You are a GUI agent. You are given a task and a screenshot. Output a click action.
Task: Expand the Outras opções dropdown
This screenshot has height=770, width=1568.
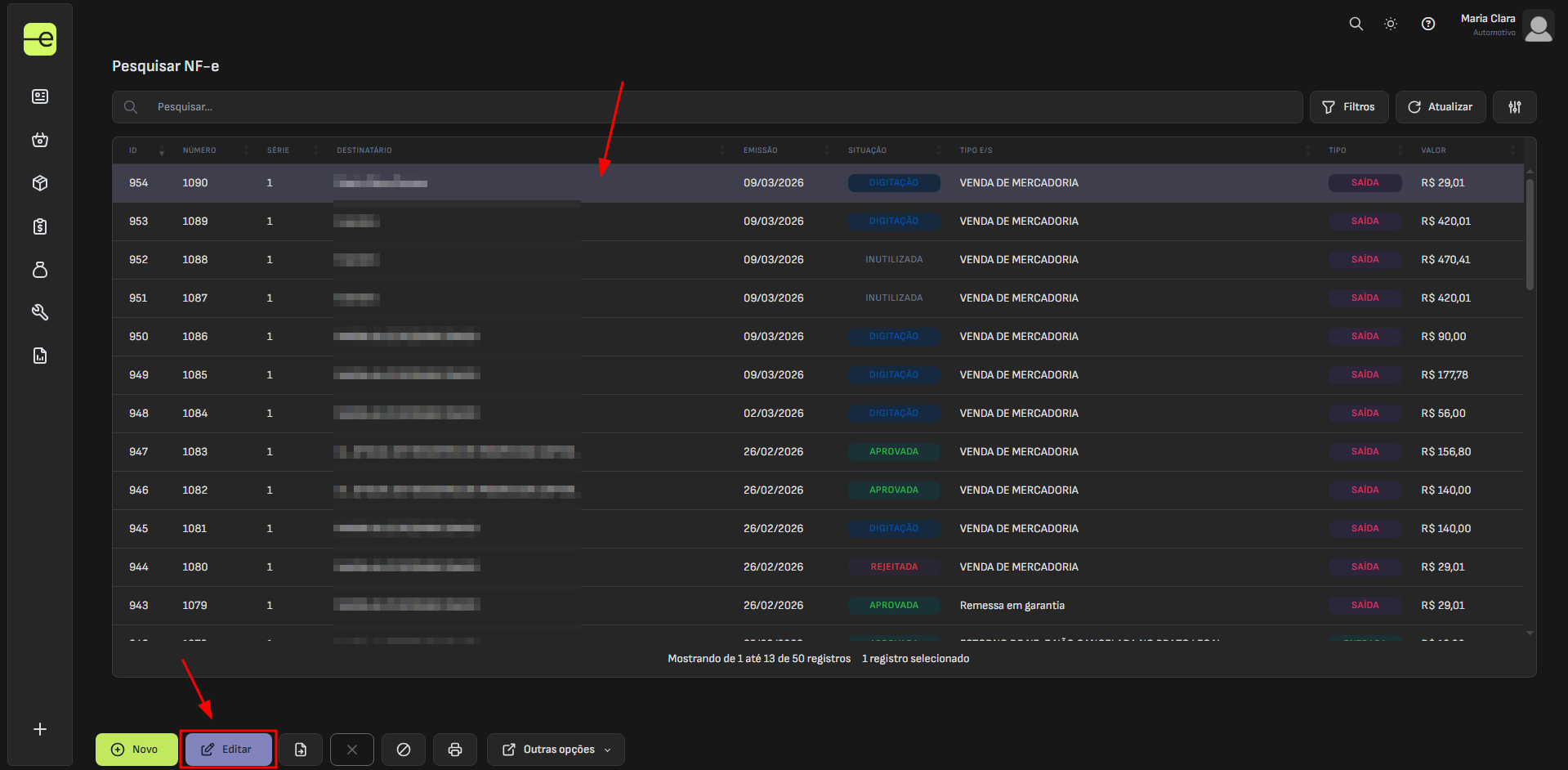click(556, 750)
